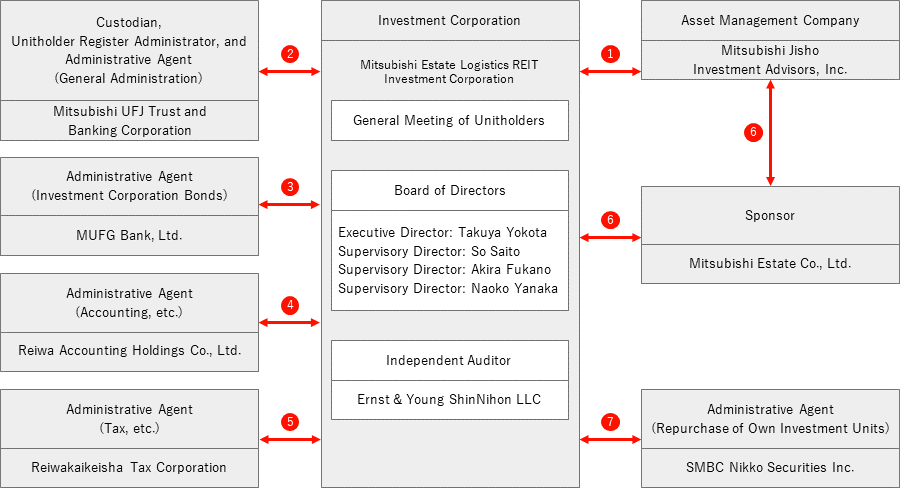Select the red number 4 marker
900x488 pixels.
290,305
